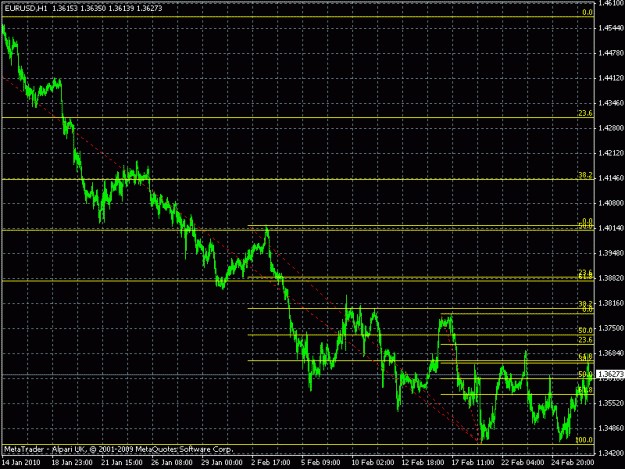Image resolution: width=625 pixels, height=469 pixels.
Task: Click the 2 Feb 17:00 time label
Action: pyautogui.click(x=271, y=463)
